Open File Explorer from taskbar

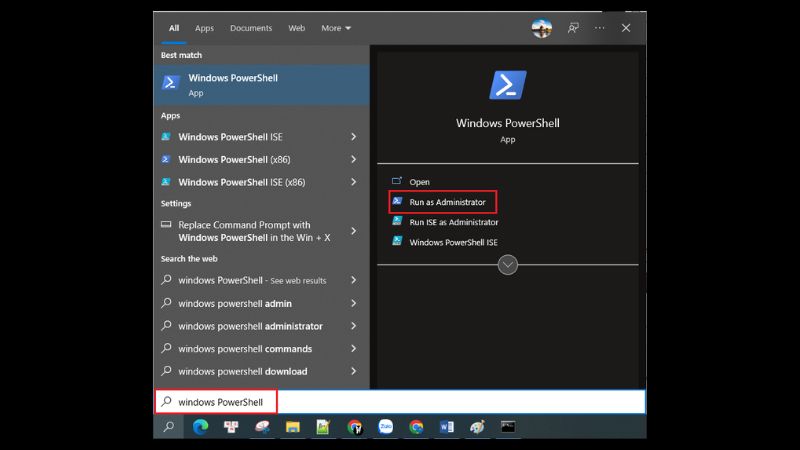pos(293,427)
